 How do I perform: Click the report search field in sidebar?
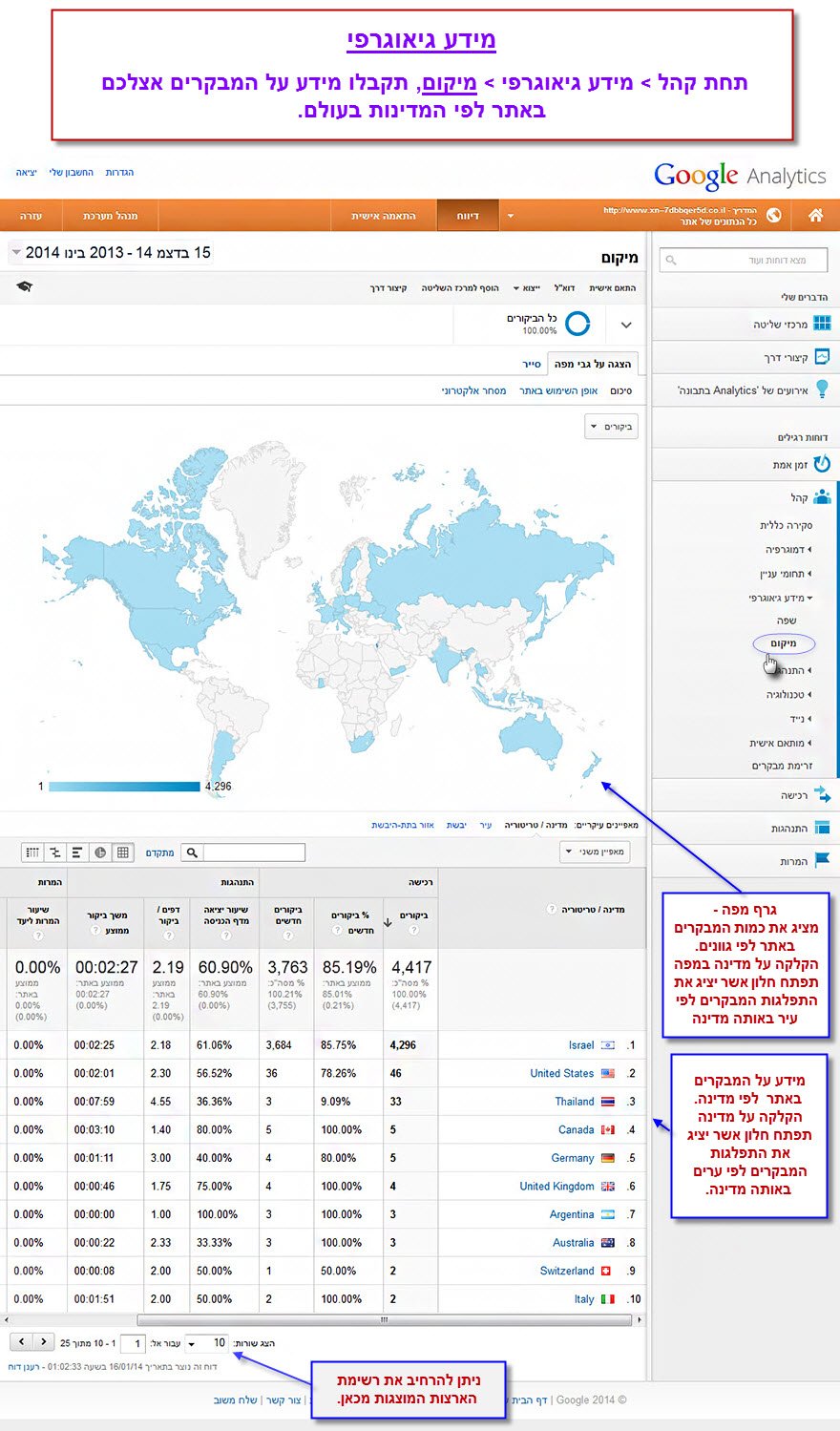(x=742, y=260)
